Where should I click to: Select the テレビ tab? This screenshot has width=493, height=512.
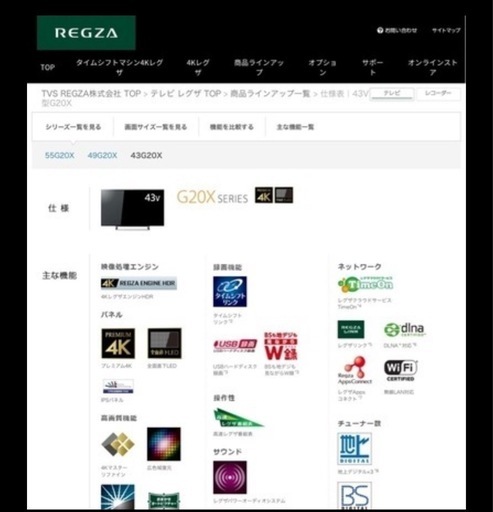point(392,94)
